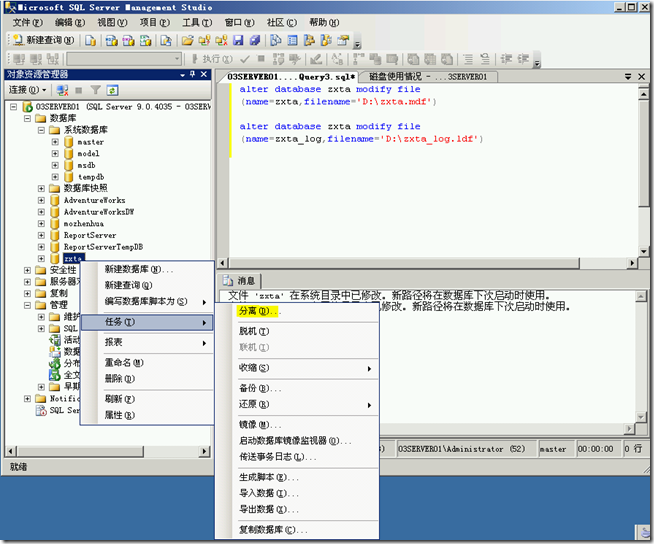Screen dimensions: 654x544
Task: Click the Increase Indent icon
Action: [x=523, y=59]
